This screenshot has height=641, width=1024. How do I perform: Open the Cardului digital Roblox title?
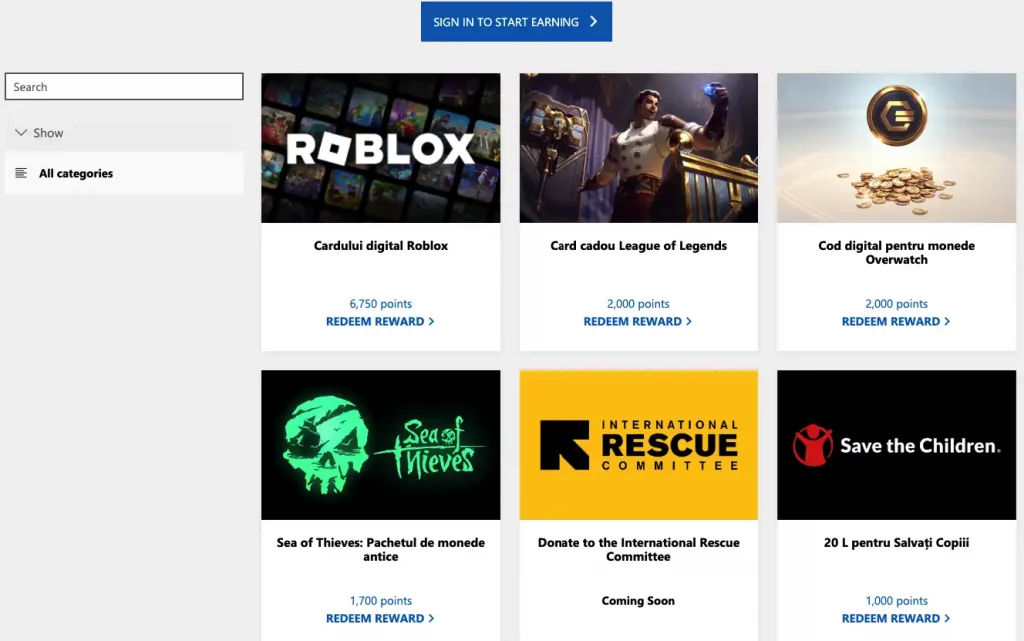tap(380, 246)
